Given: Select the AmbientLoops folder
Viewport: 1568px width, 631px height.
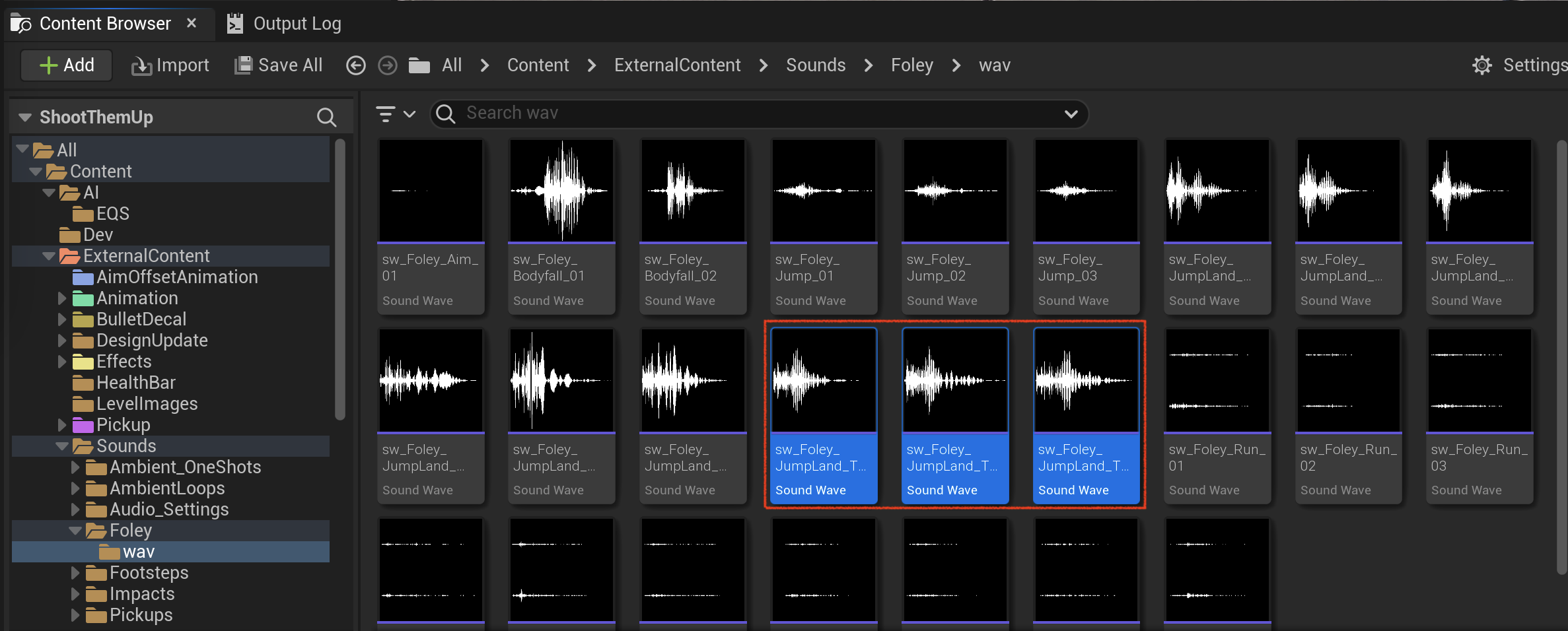Looking at the screenshot, I should pyautogui.click(x=170, y=488).
